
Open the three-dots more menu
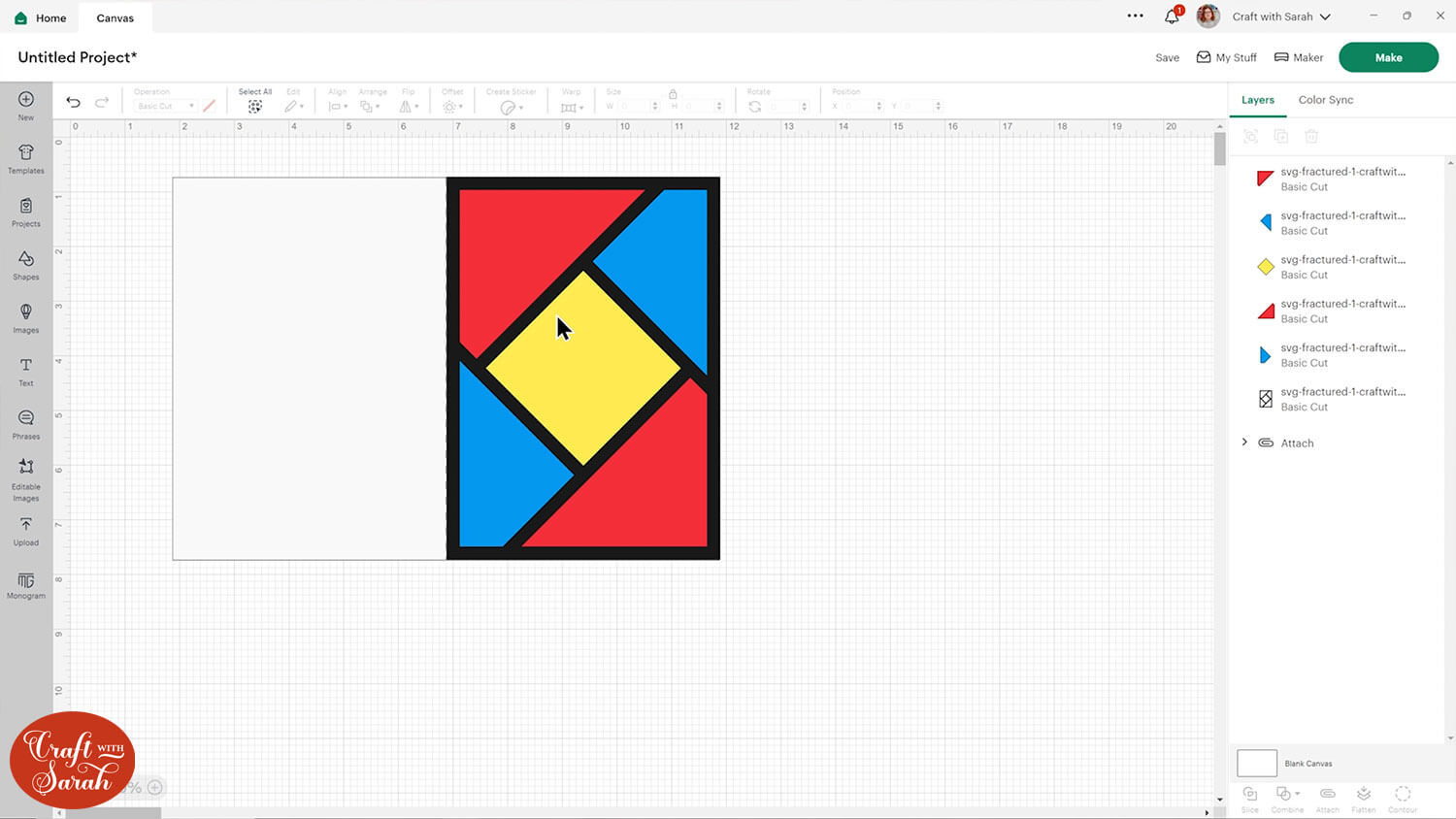[x=1135, y=16]
